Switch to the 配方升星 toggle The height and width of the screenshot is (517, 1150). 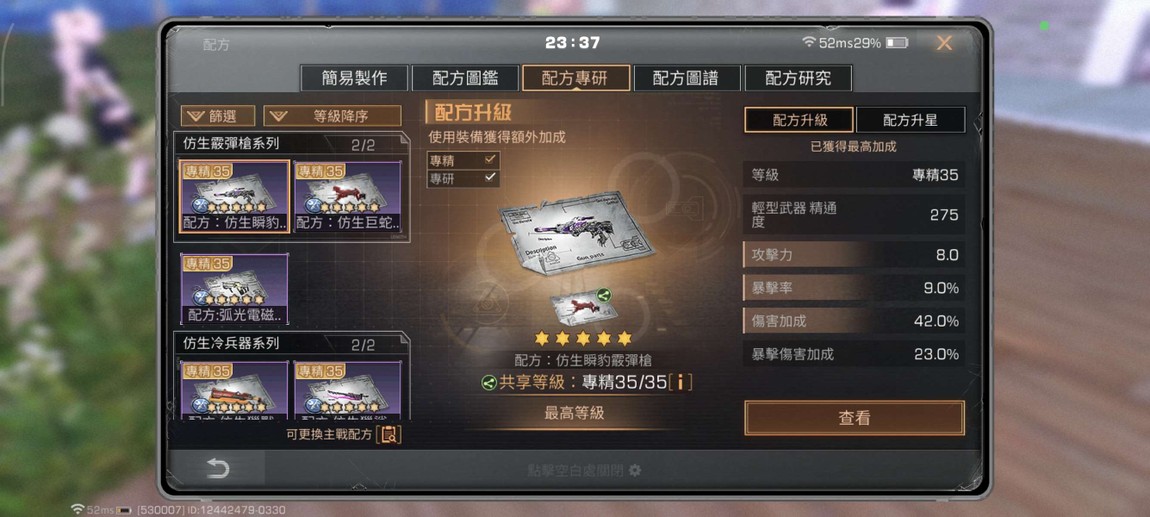910,120
